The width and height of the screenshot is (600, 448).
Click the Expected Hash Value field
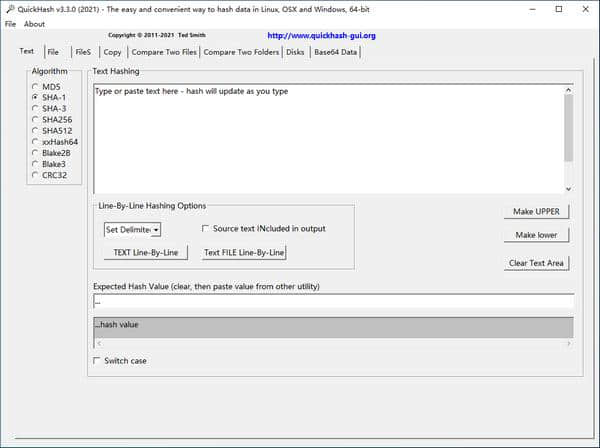332,301
